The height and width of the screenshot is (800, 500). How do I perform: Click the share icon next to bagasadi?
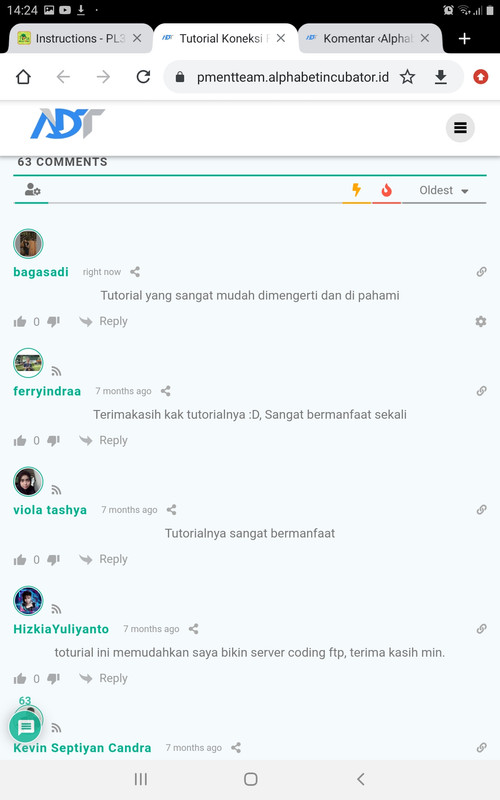135,272
